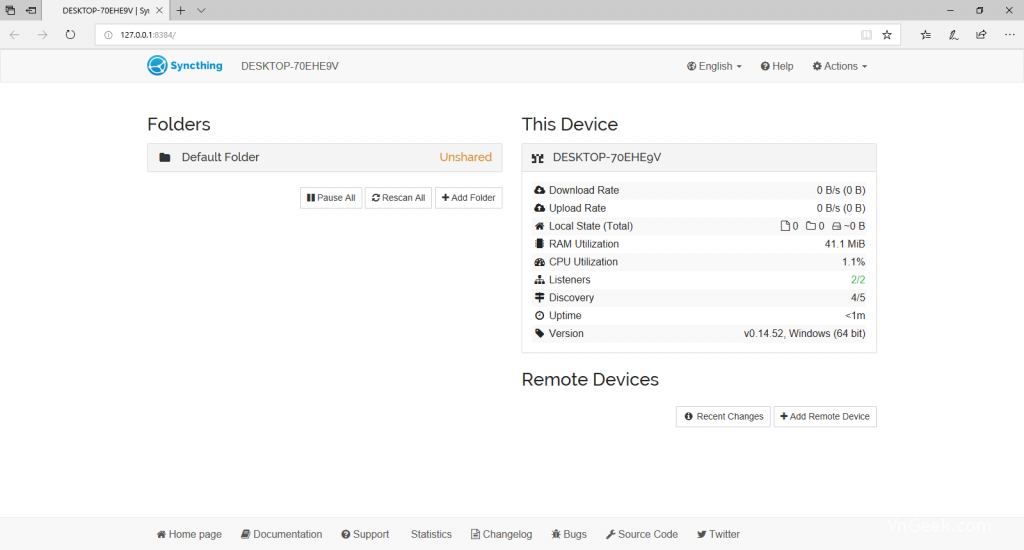Click the Add Folder button
1024x550 pixels.
[x=469, y=198]
